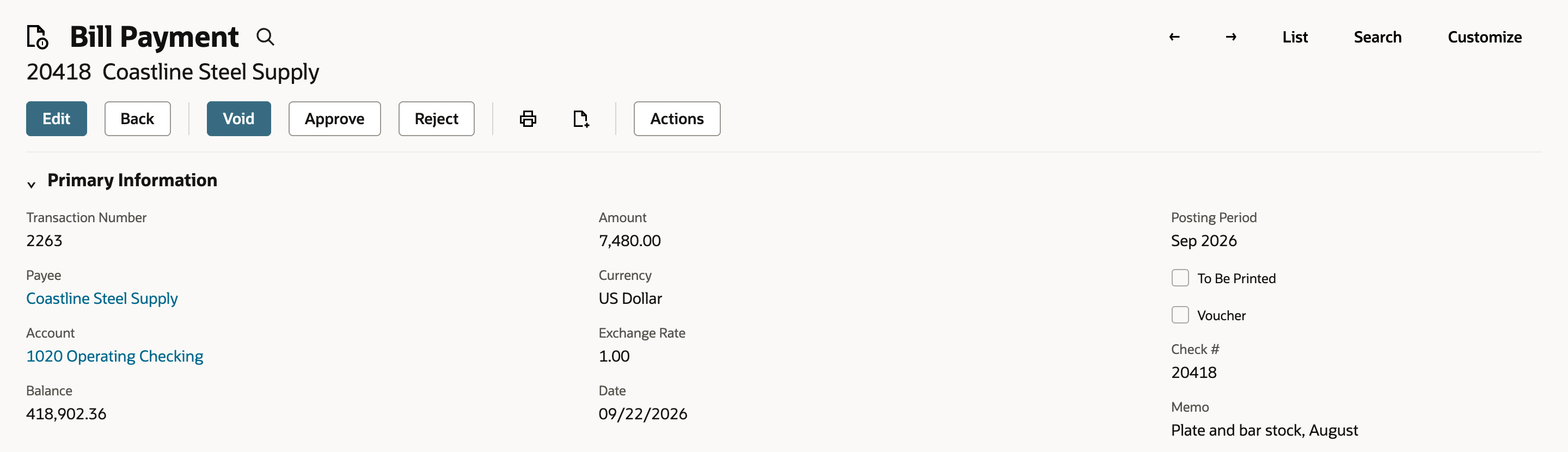
Task: Click the Back button
Action: tap(138, 119)
